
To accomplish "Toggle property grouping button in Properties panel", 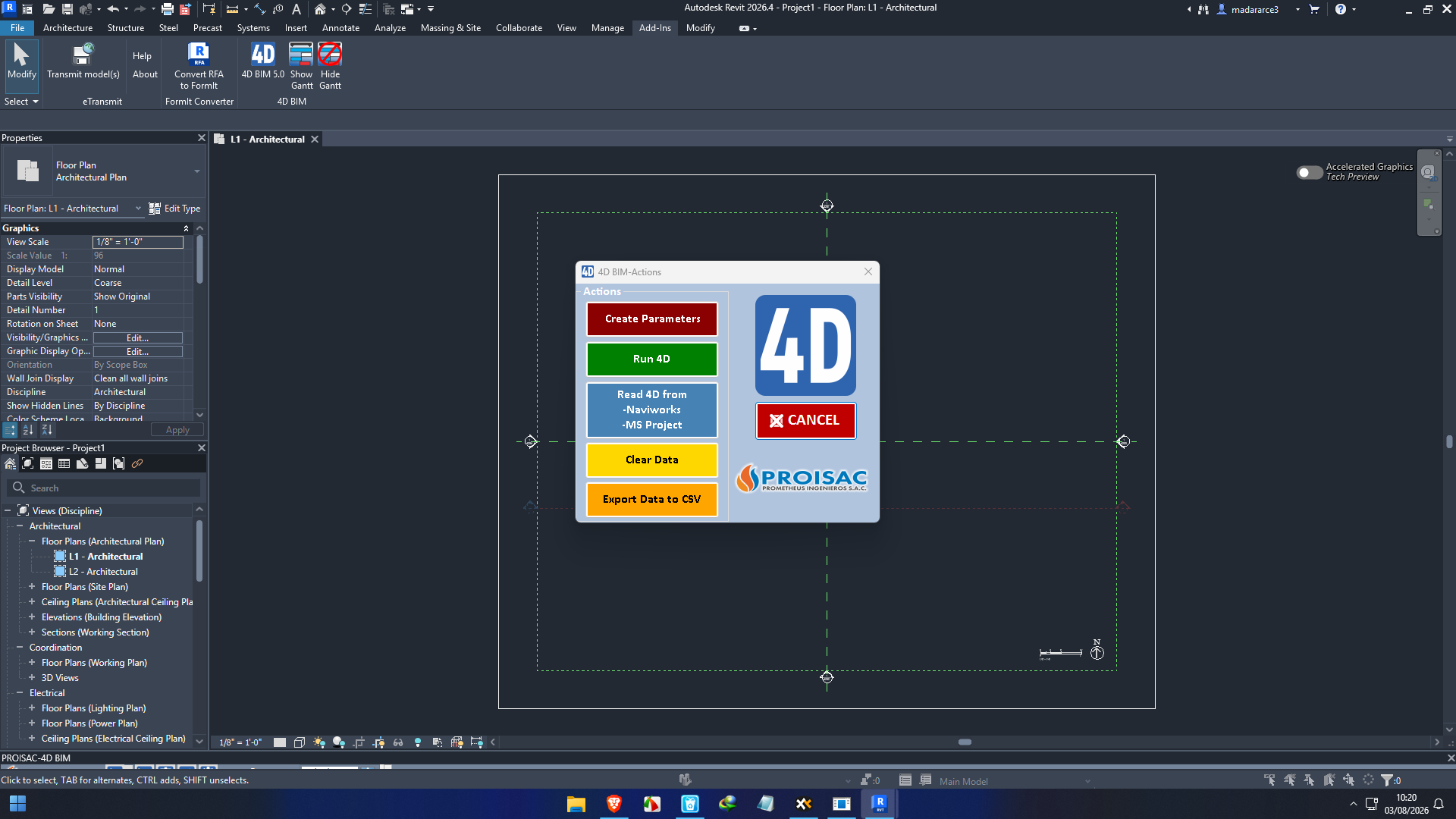I will pyautogui.click(x=10, y=430).
